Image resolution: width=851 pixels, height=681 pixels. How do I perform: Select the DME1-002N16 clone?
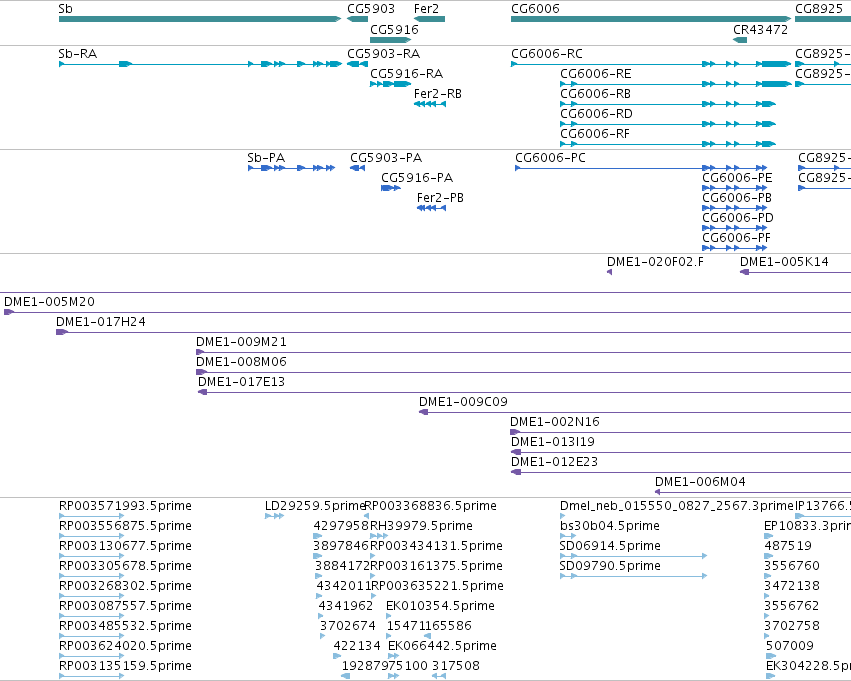click(x=681, y=432)
